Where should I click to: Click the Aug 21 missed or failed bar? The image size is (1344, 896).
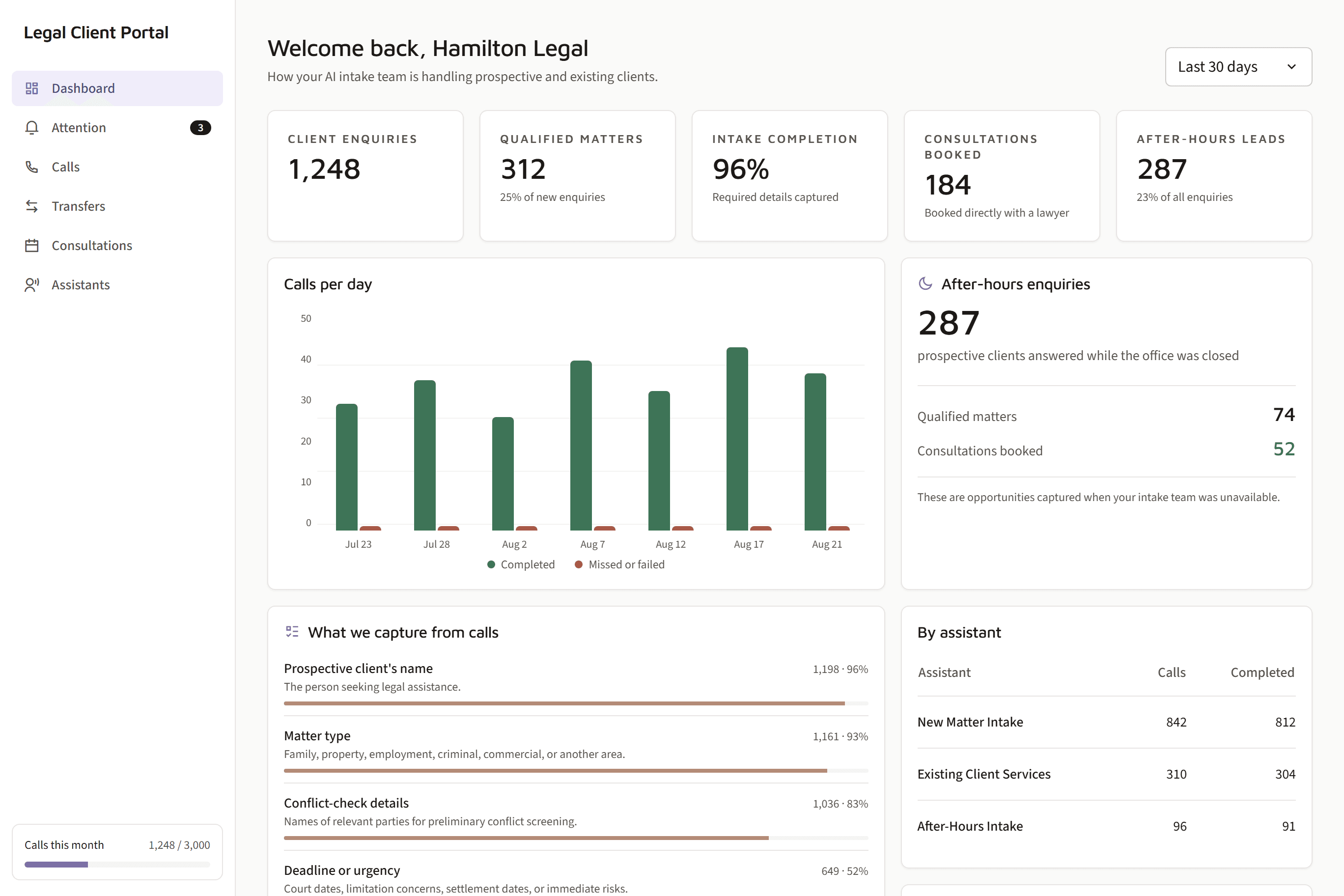(839, 528)
